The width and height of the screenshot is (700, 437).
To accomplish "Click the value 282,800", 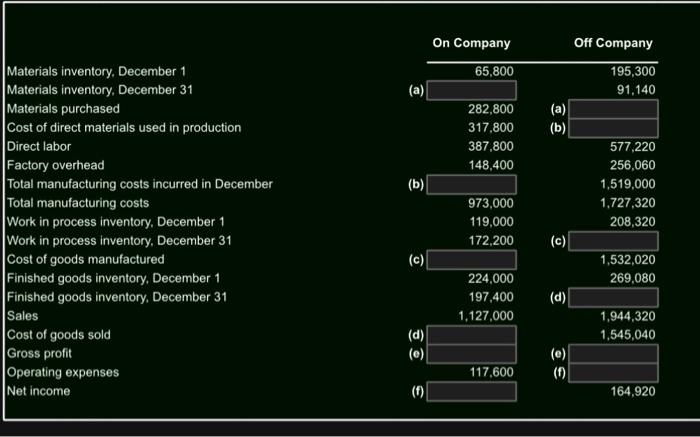I will [491, 109].
